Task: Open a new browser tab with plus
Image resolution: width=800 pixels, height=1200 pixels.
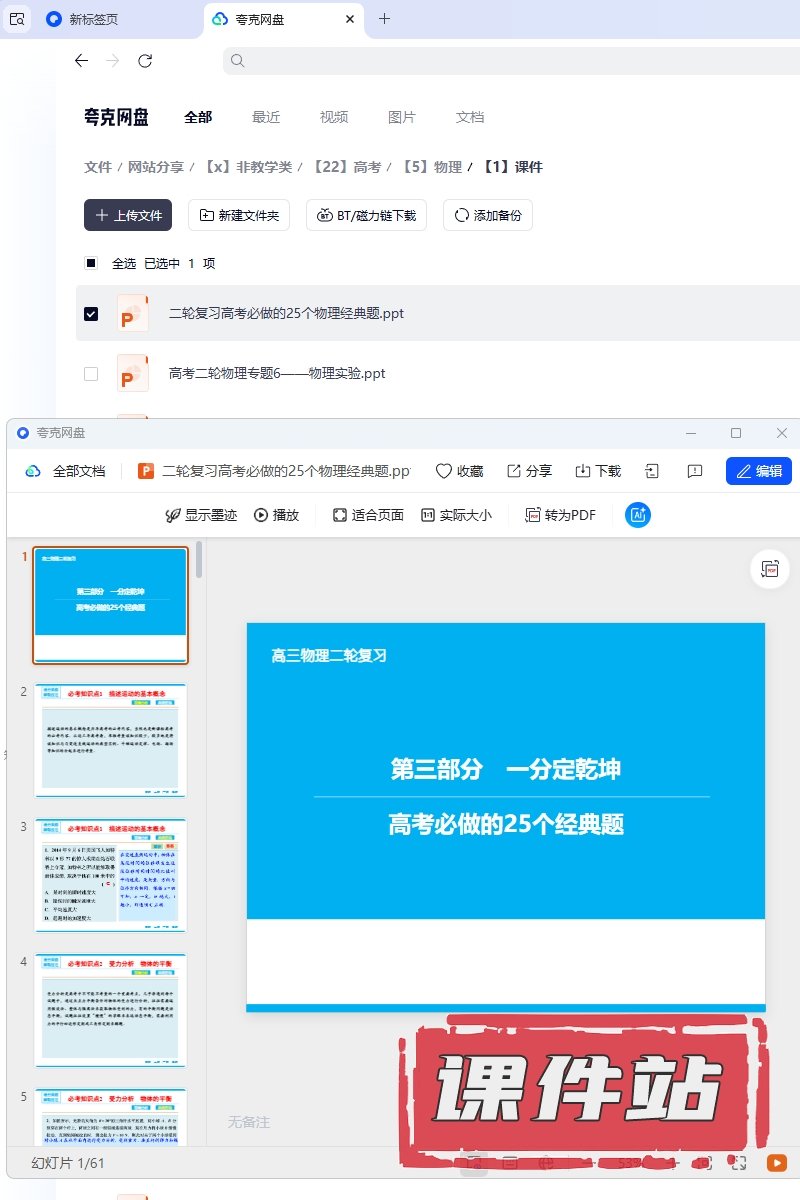Action: coord(384,19)
